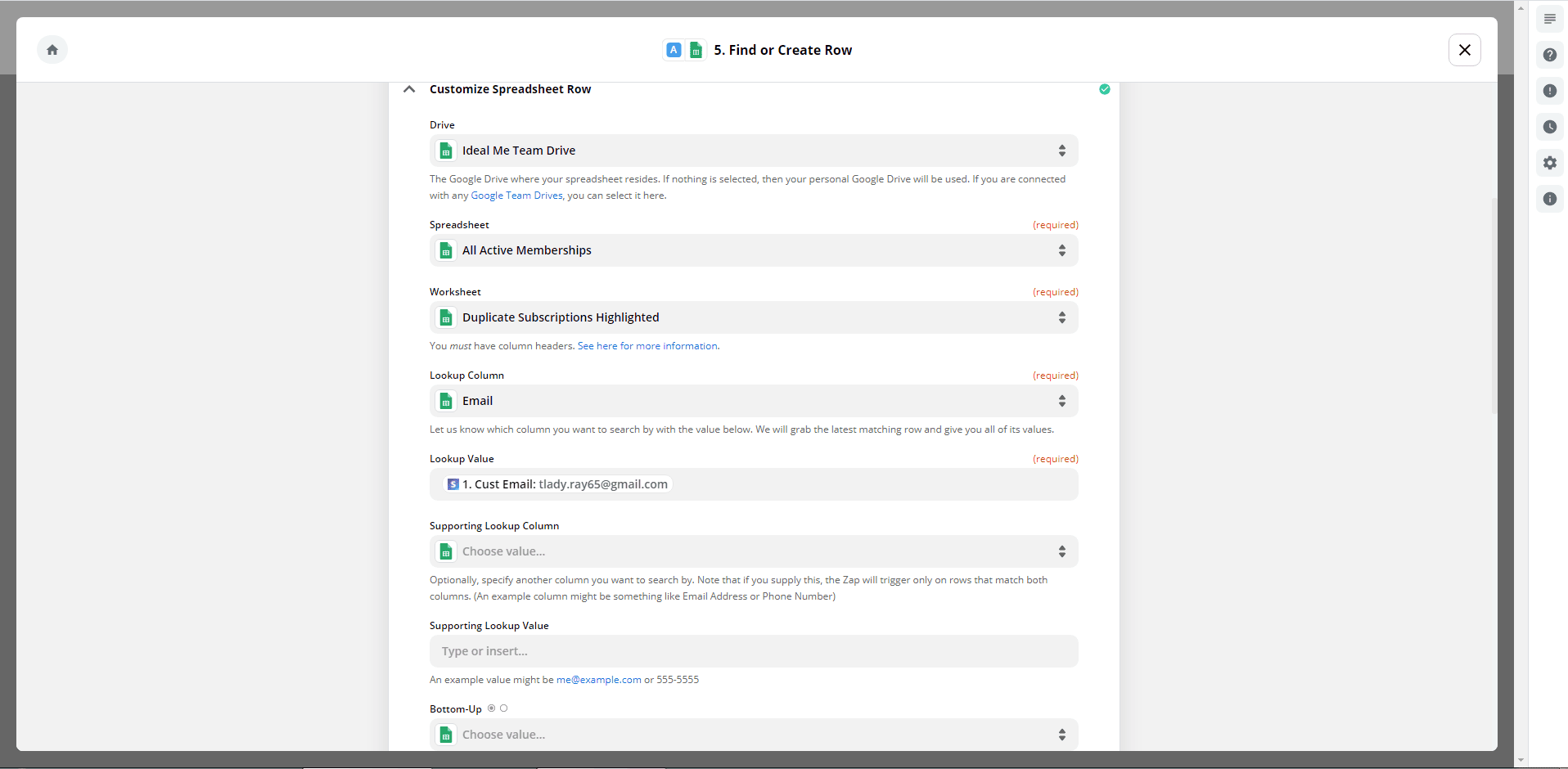Image resolution: width=1568 pixels, height=769 pixels.
Task: Click the green Google Sheets icon in the header
Action: (x=696, y=50)
